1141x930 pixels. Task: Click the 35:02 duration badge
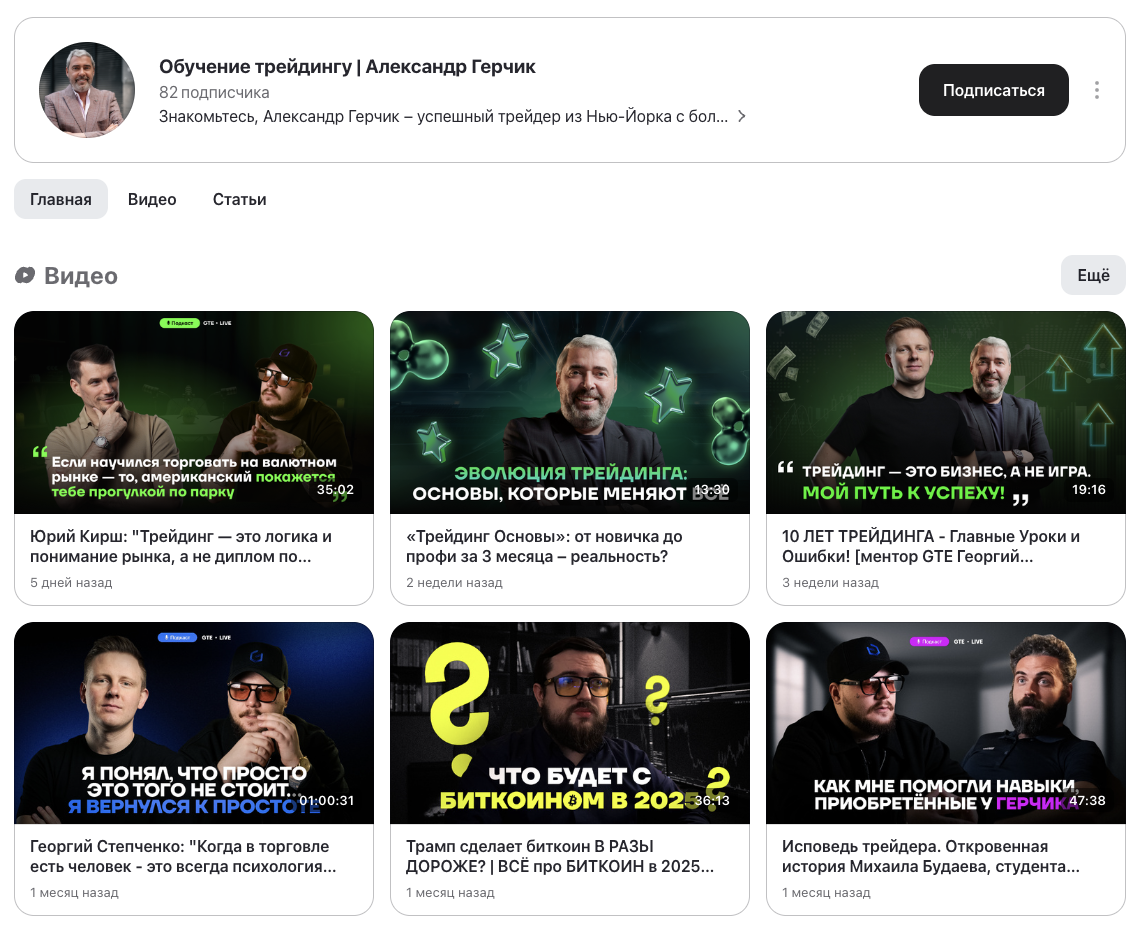pos(335,490)
